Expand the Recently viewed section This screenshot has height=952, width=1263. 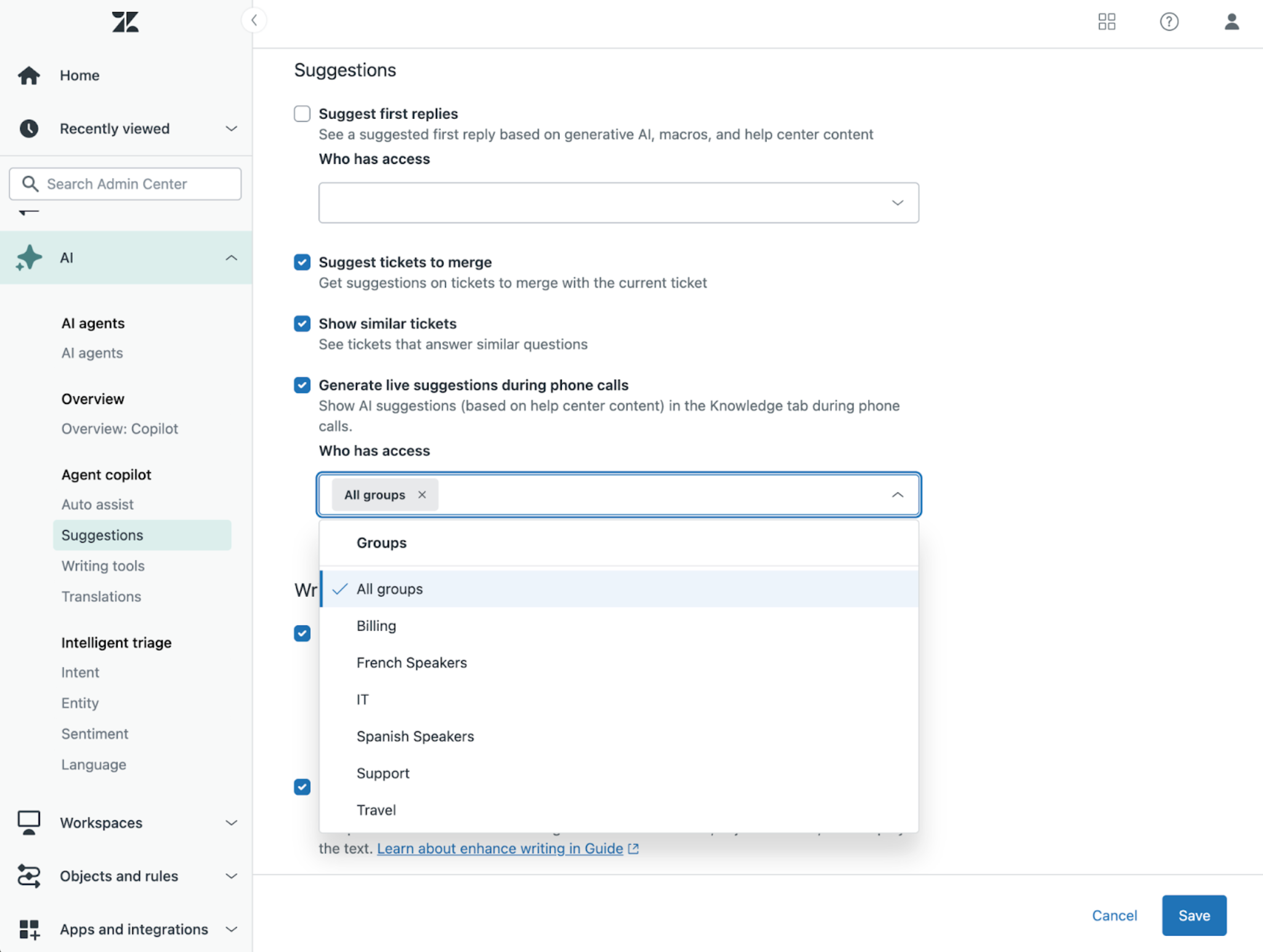pyautogui.click(x=230, y=129)
